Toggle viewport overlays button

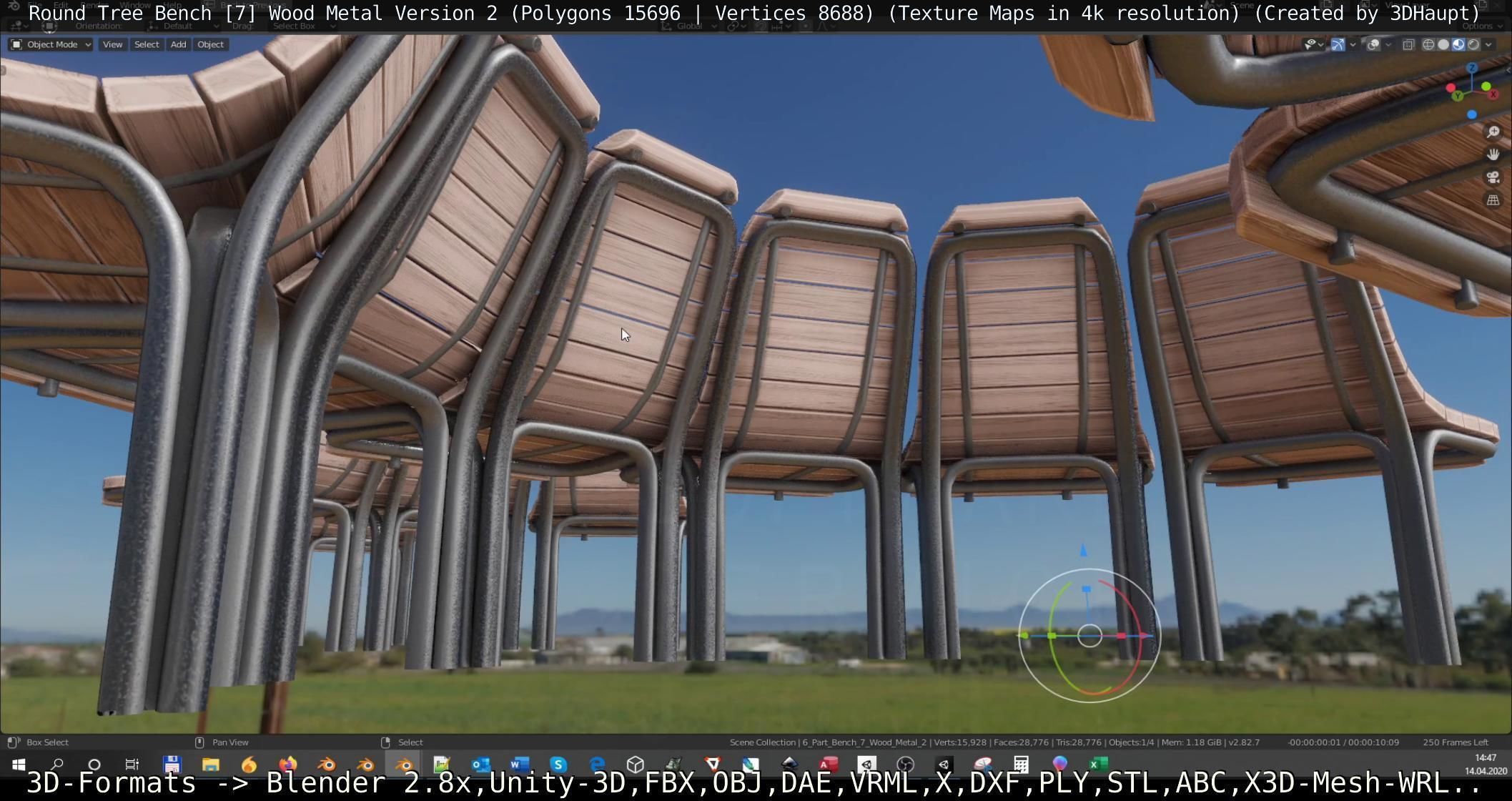(1373, 44)
